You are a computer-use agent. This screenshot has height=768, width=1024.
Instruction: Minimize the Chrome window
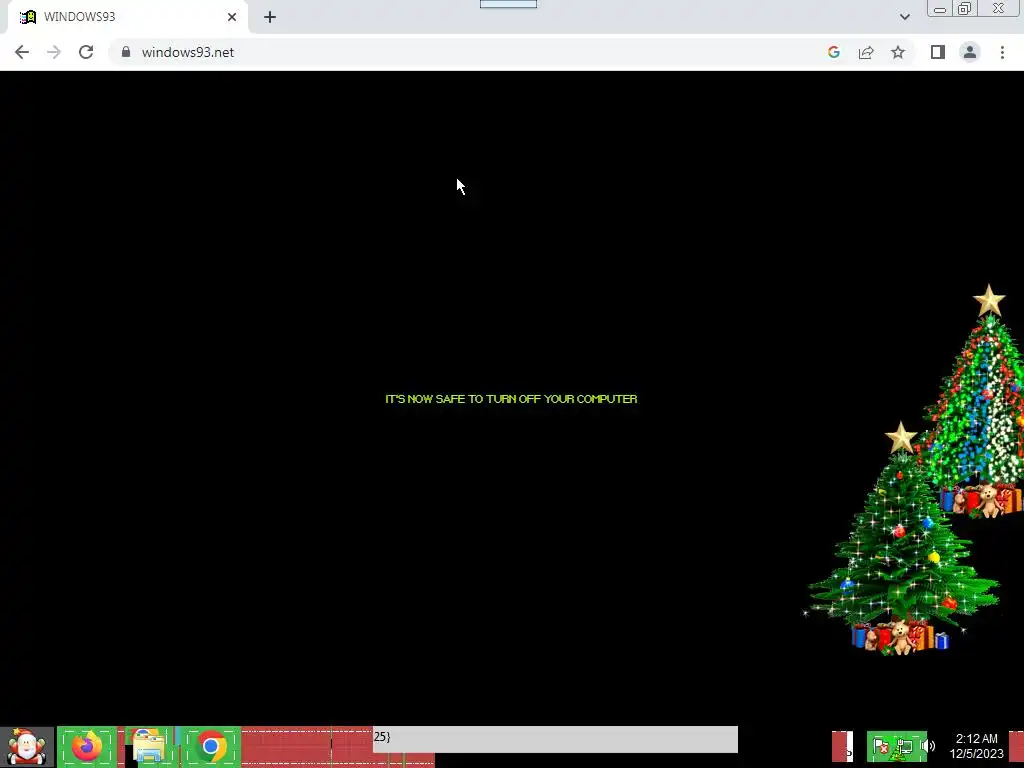click(x=940, y=9)
